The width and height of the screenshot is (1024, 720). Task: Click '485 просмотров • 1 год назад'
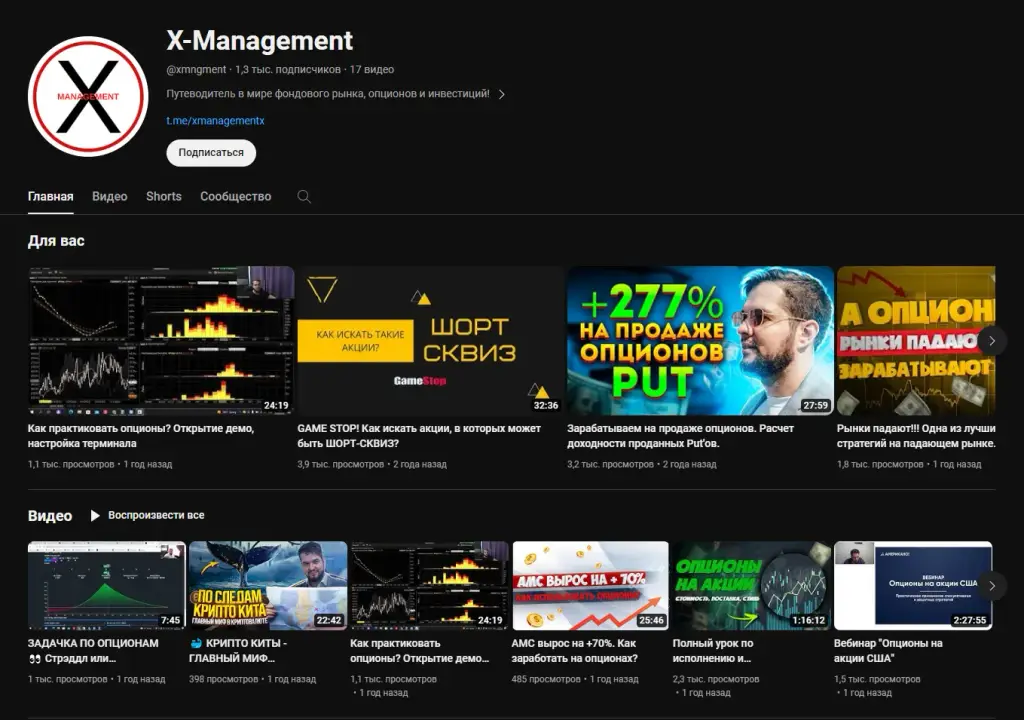[x=575, y=679]
